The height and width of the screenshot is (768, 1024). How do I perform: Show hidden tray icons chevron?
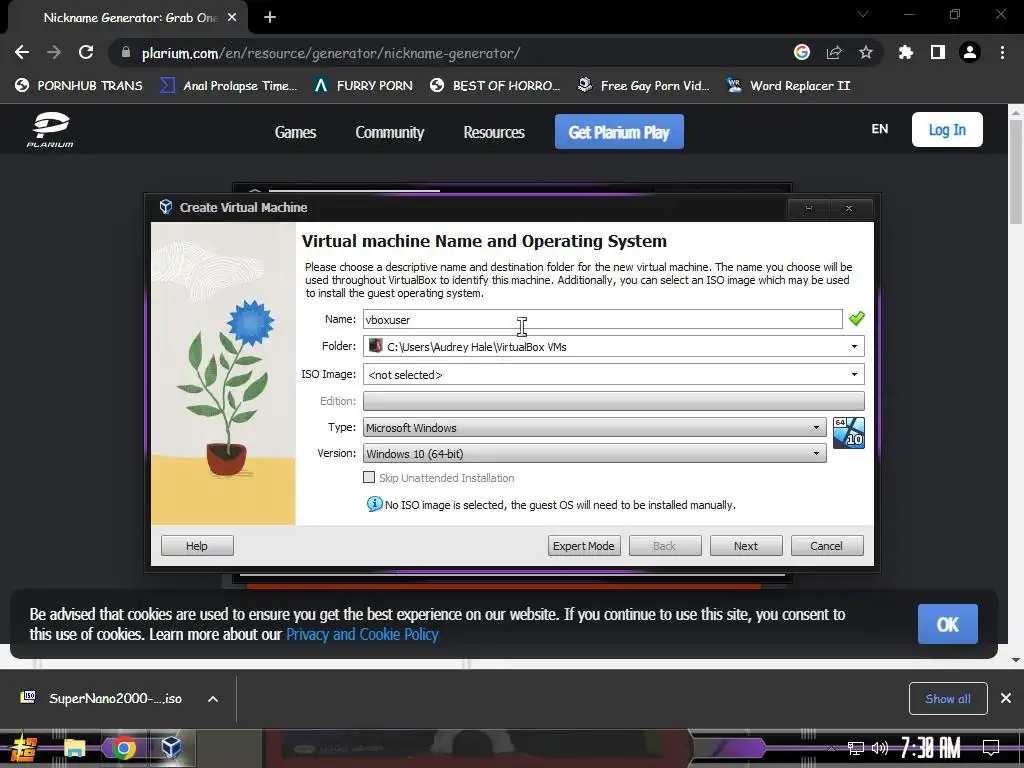click(831, 748)
